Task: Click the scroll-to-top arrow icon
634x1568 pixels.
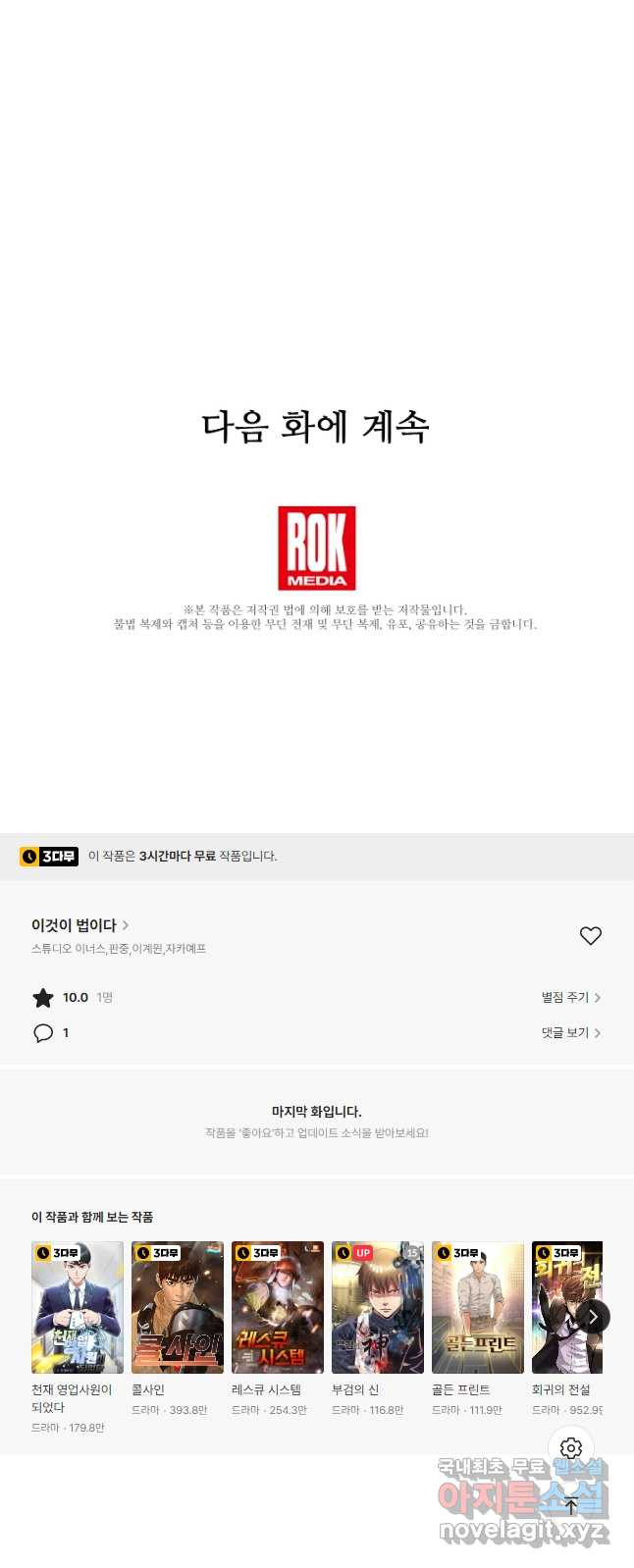Action: [x=571, y=1506]
